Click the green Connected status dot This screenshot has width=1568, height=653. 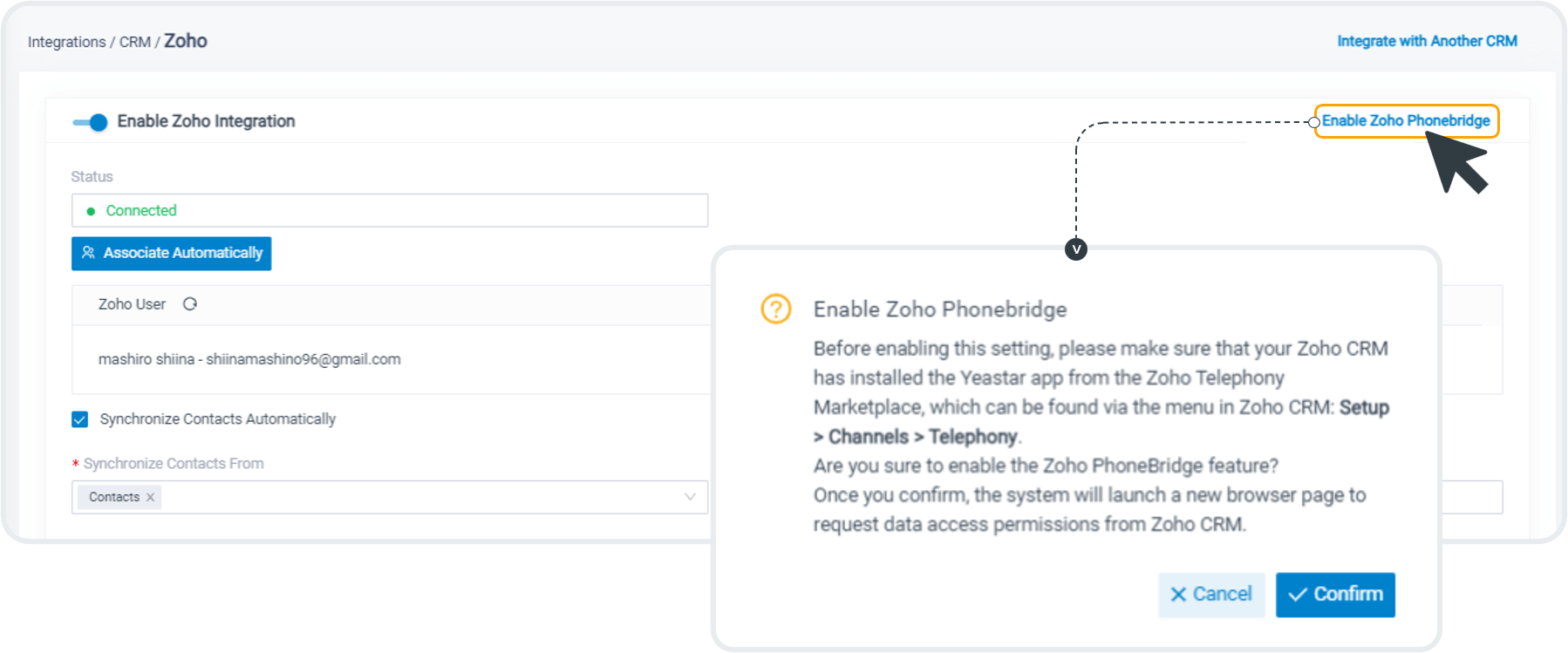click(91, 211)
